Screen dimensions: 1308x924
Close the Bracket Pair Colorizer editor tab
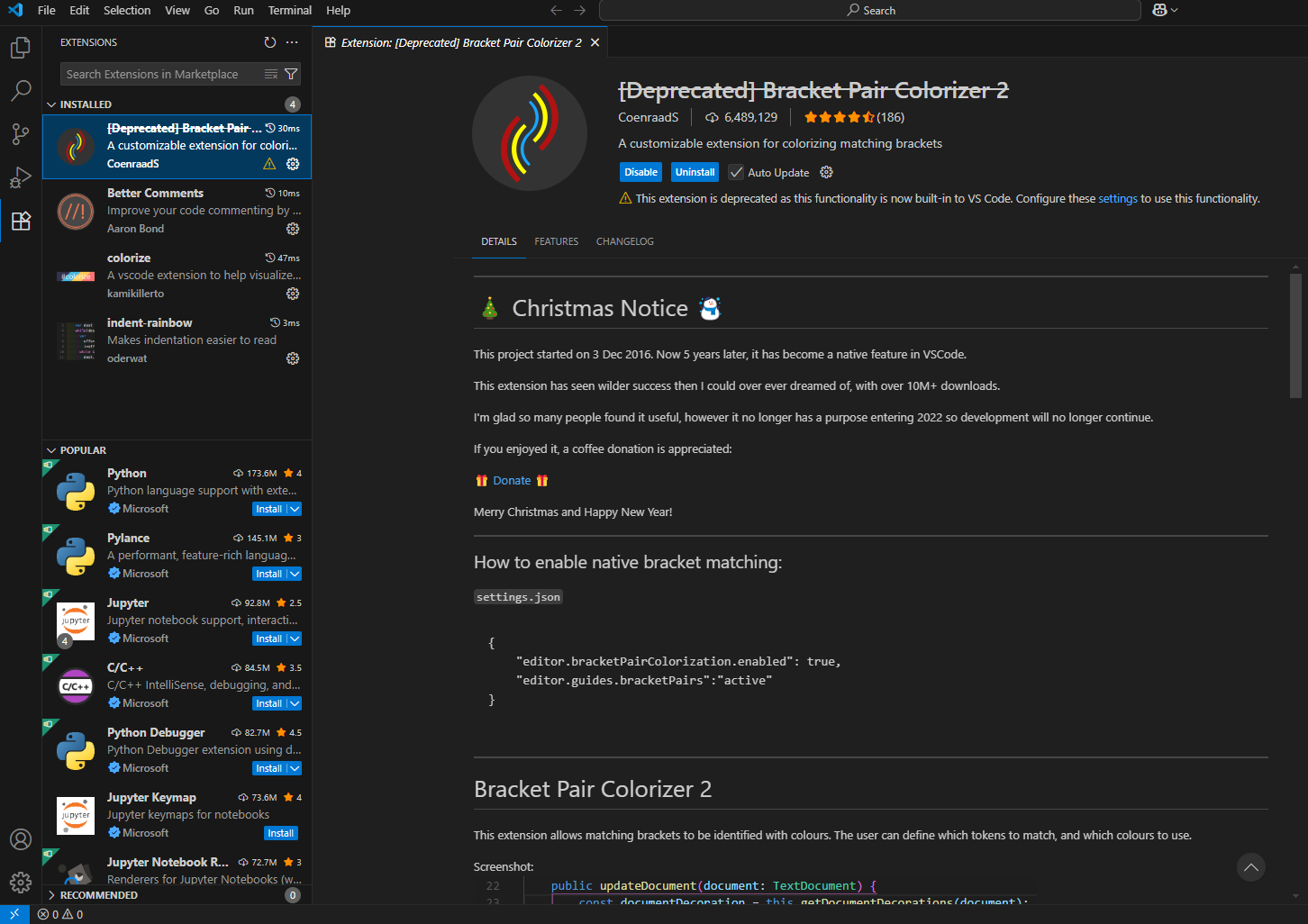pos(595,42)
